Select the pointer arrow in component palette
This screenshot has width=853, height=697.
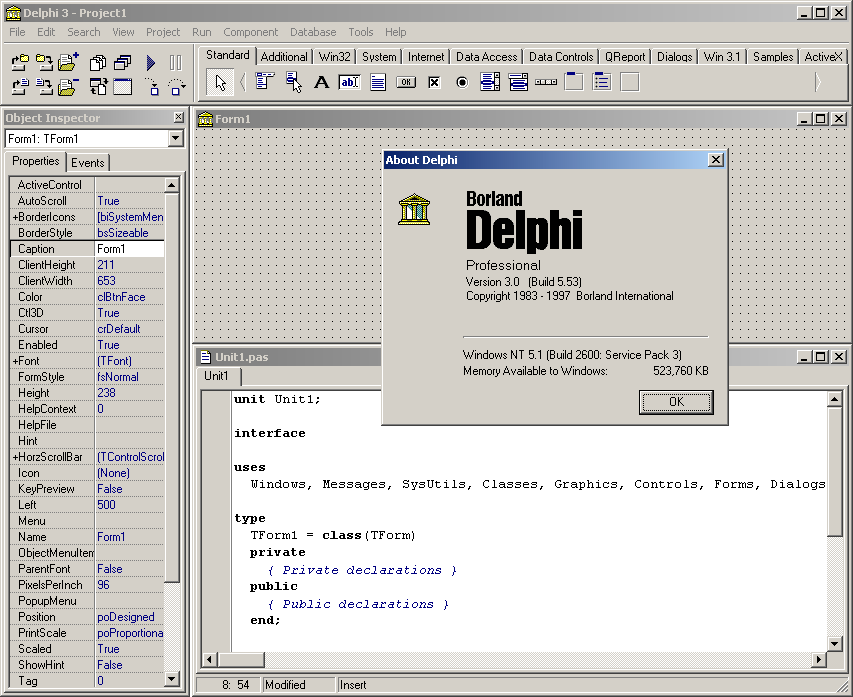220,83
